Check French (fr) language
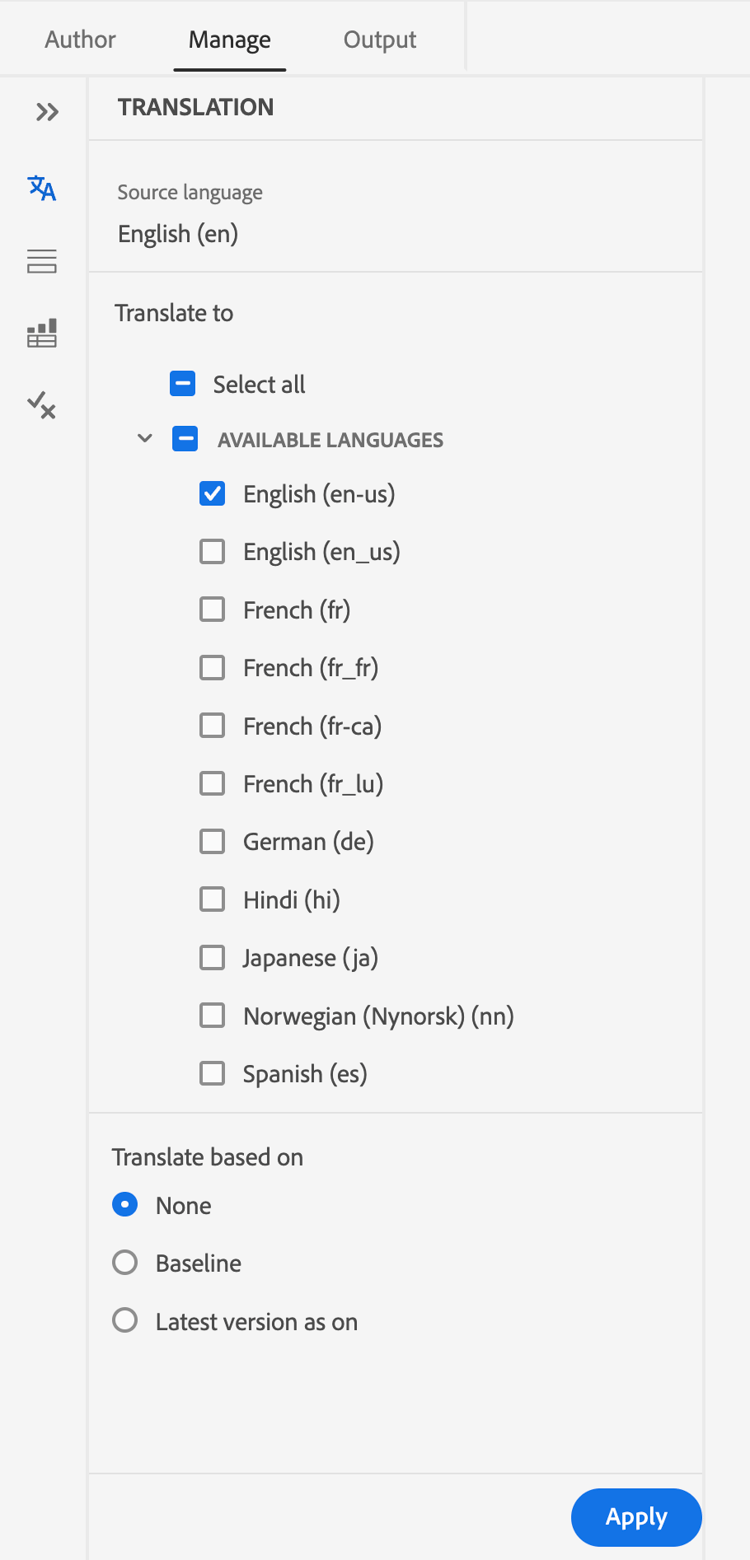 (211, 609)
